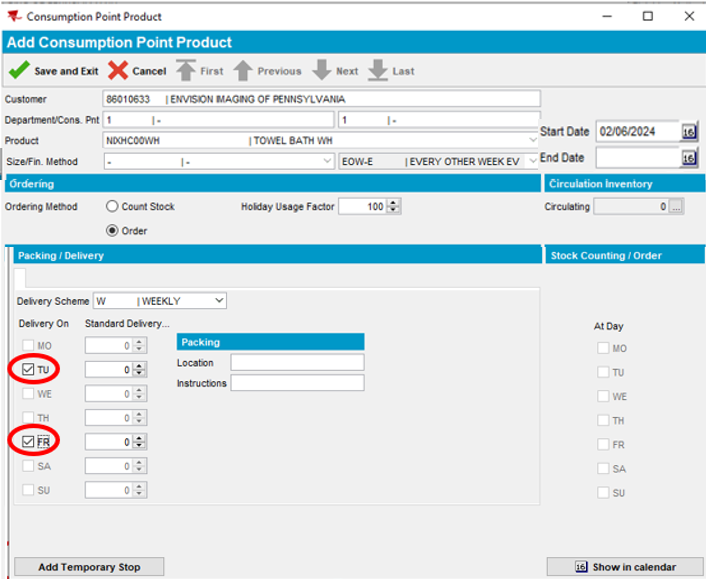
Task: Open the EOW-E finishing method dropdown
Action: [x=533, y=161]
